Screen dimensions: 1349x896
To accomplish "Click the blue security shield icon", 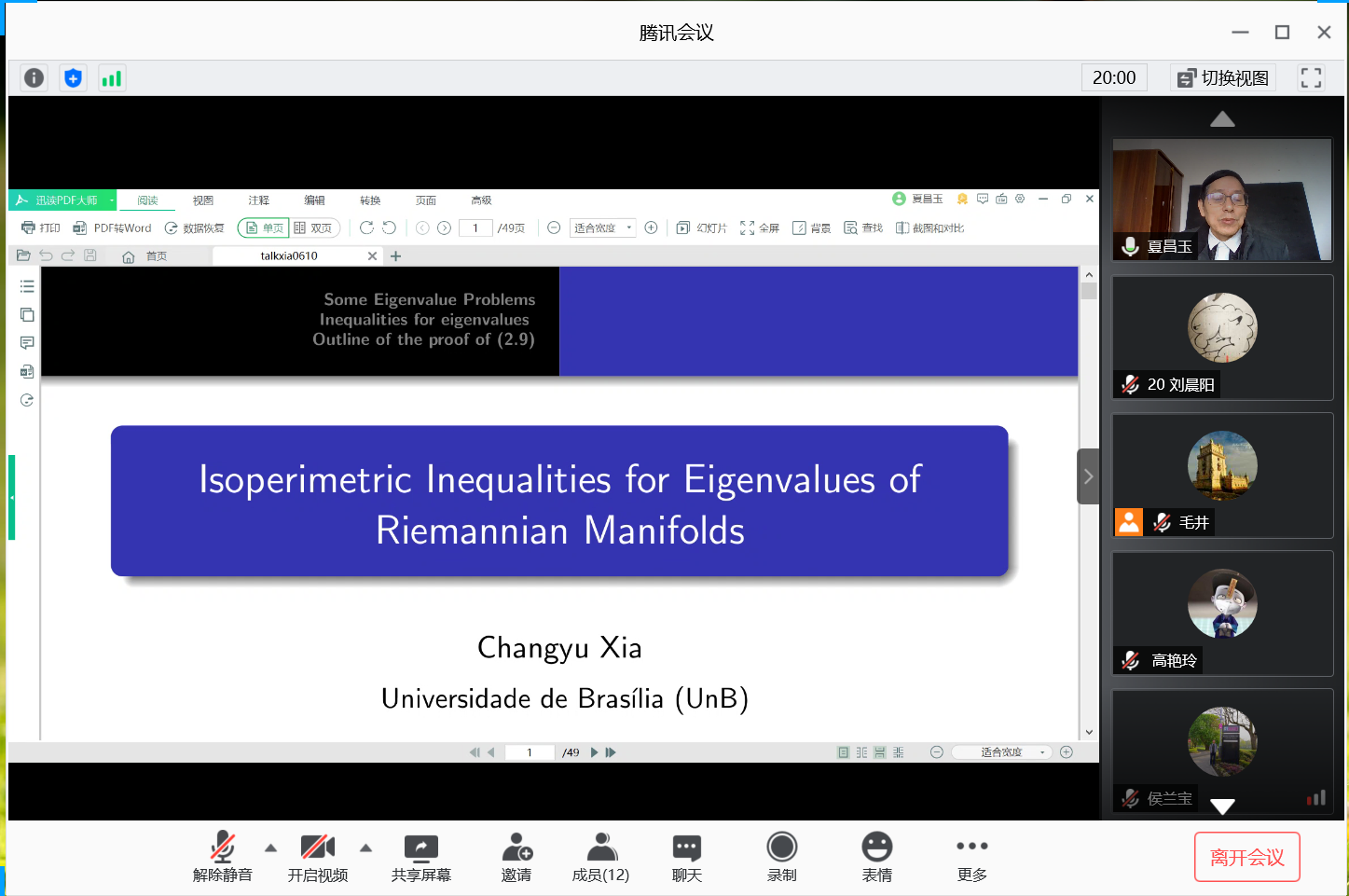I will coord(73,78).
